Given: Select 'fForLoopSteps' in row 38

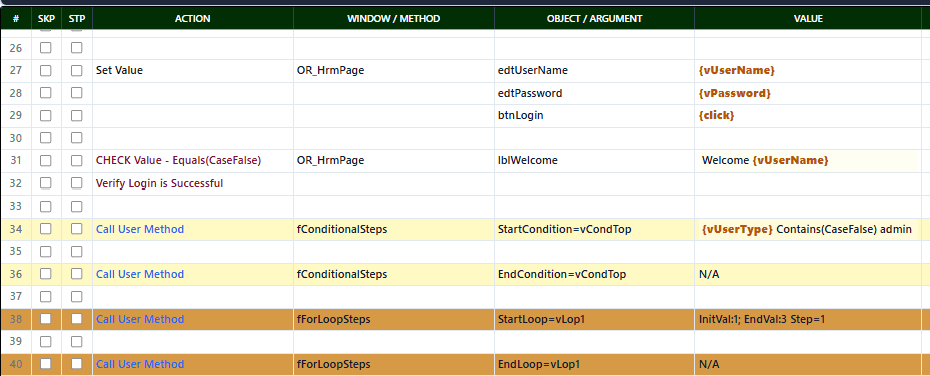Looking at the screenshot, I should point(394,319).
